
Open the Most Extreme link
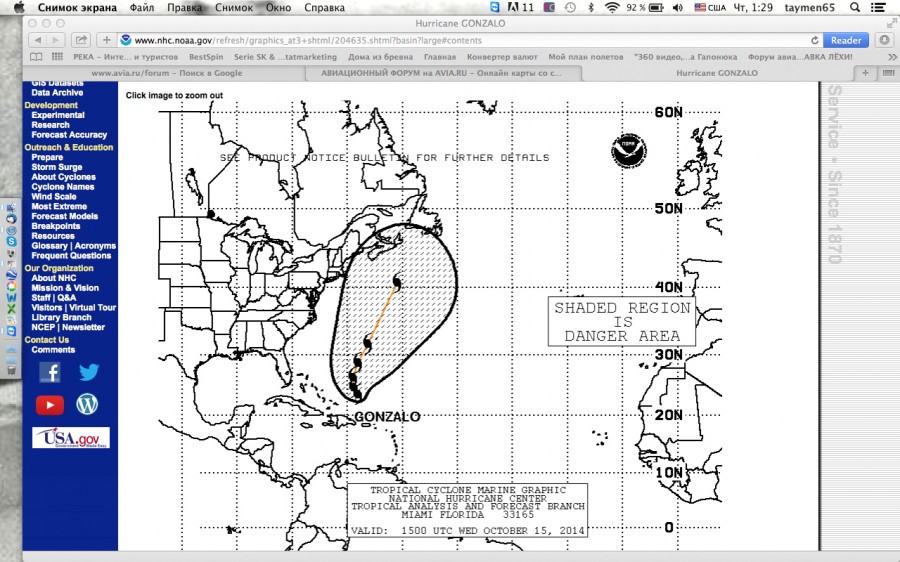click(x=59, y=206)
